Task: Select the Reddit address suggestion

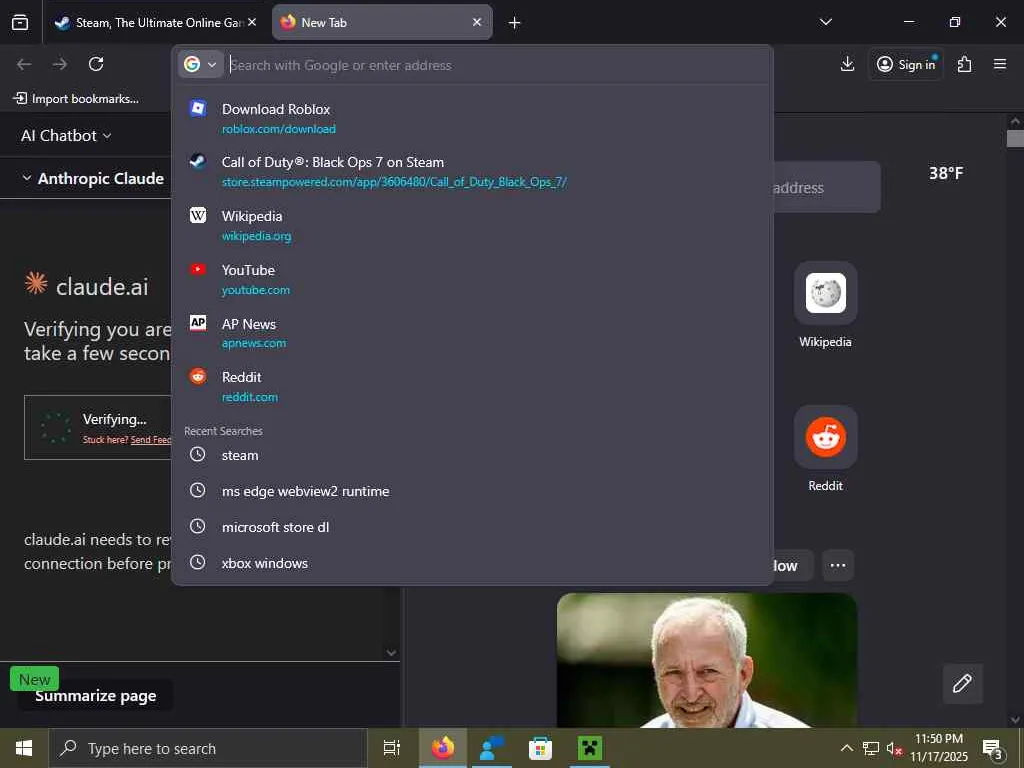Action: click(473, 386)
